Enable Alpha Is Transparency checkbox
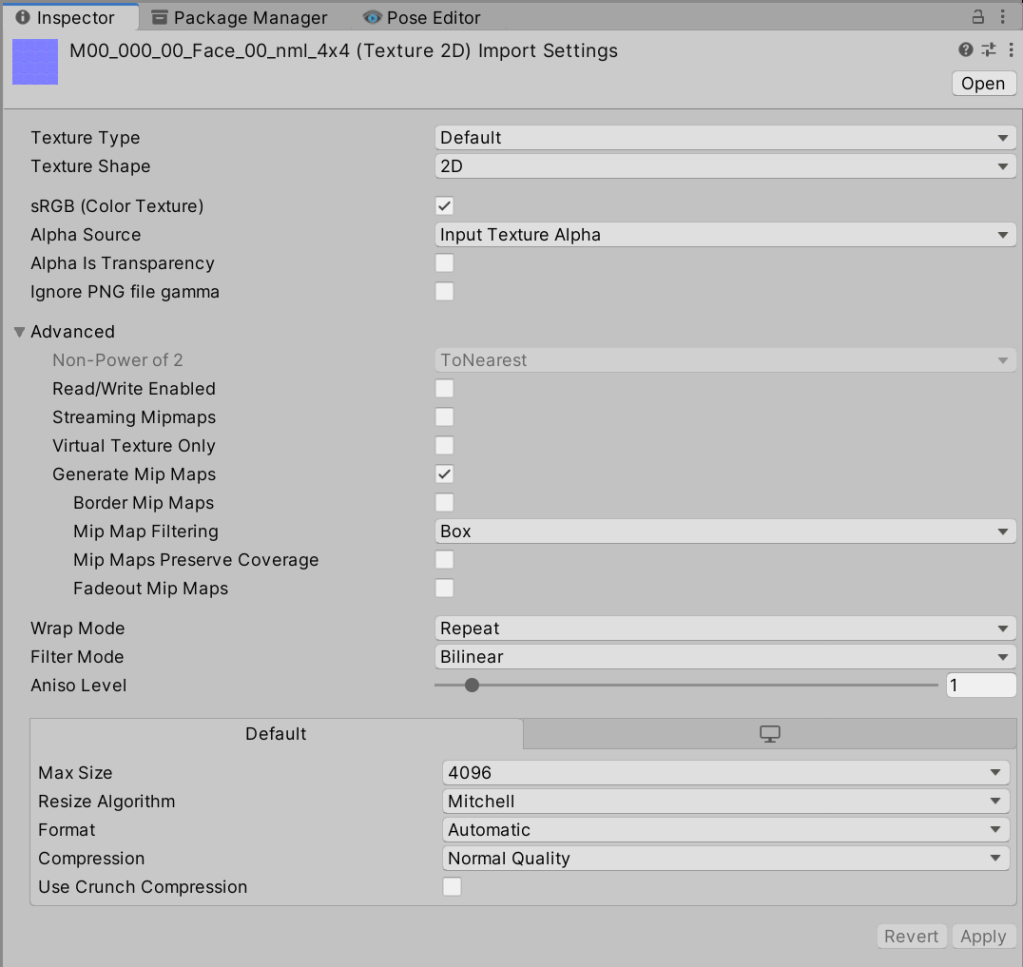 tap(444, 263)
